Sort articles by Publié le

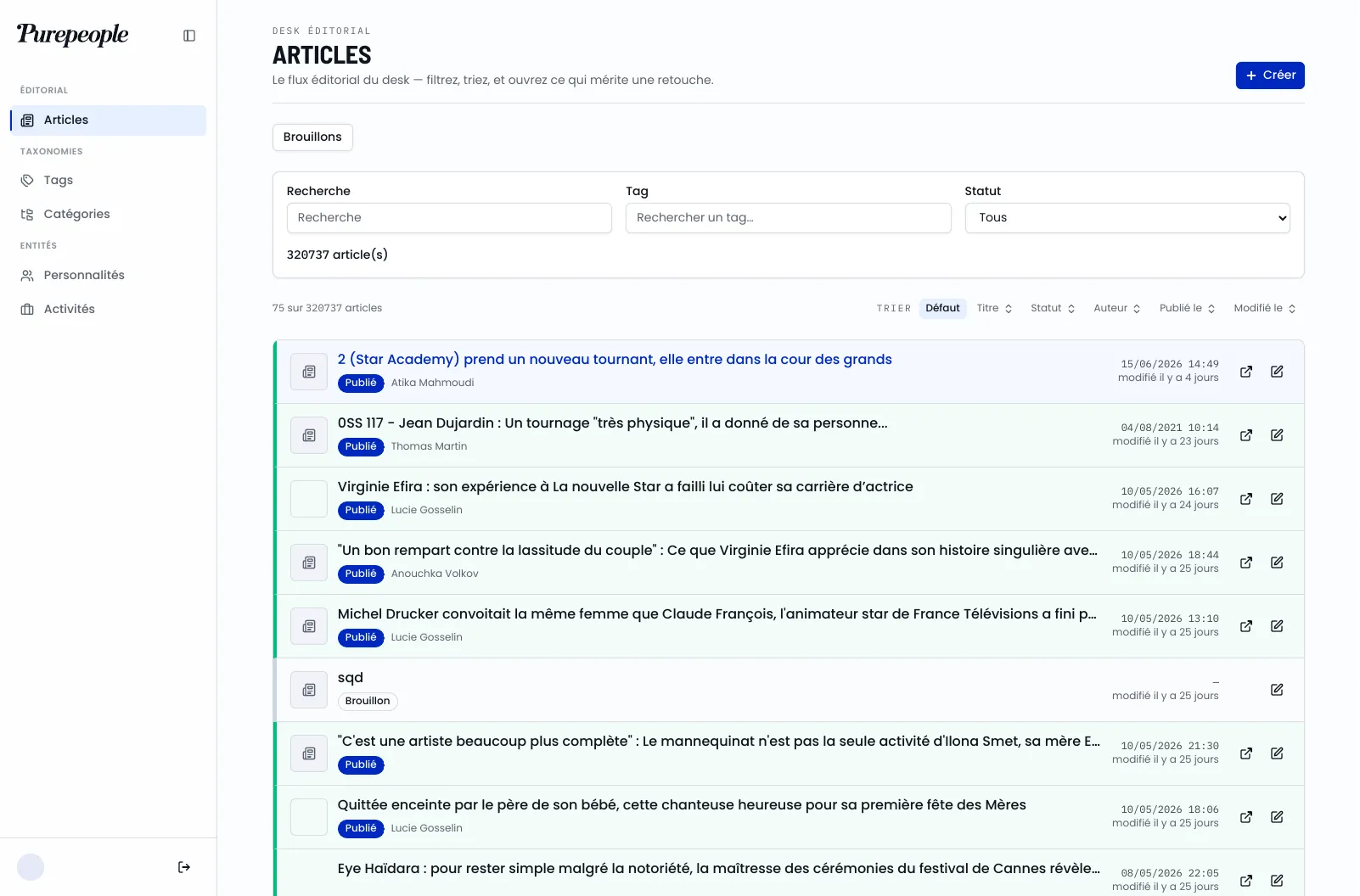[x=1187, y=309]
